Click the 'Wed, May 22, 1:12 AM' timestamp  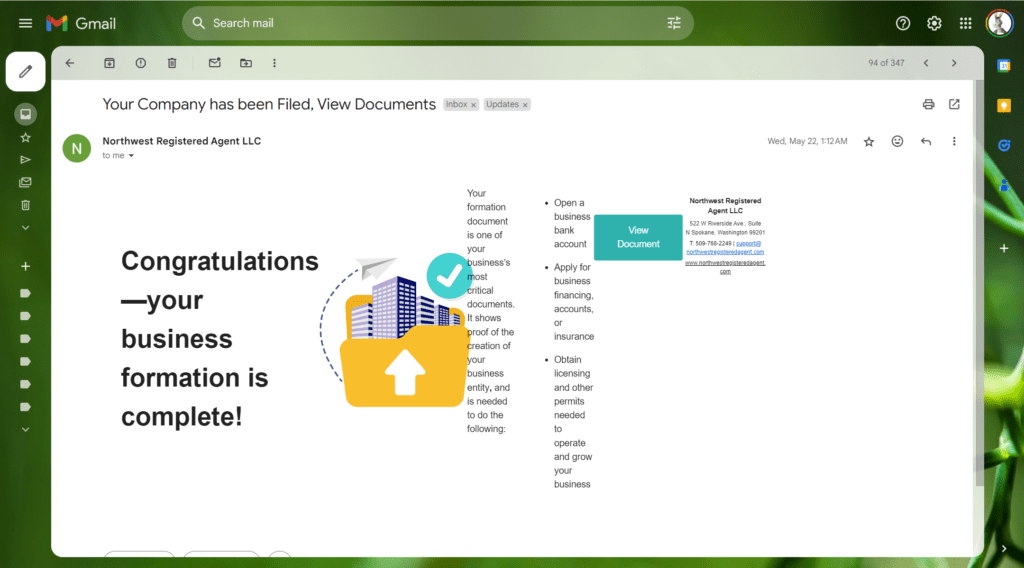coord(807,142)
